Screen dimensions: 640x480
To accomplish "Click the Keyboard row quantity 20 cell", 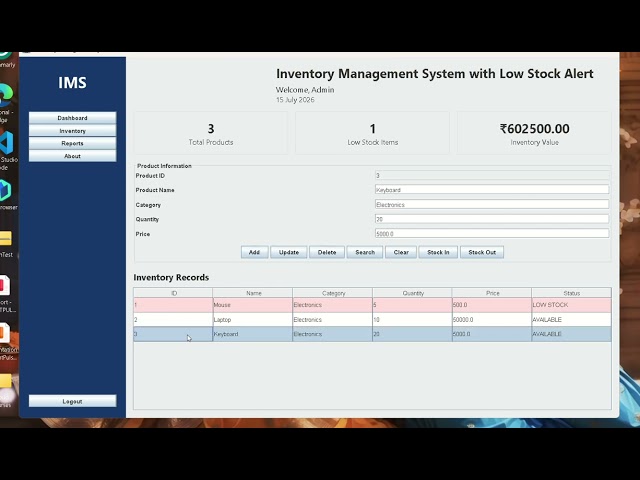I will 412,334.
